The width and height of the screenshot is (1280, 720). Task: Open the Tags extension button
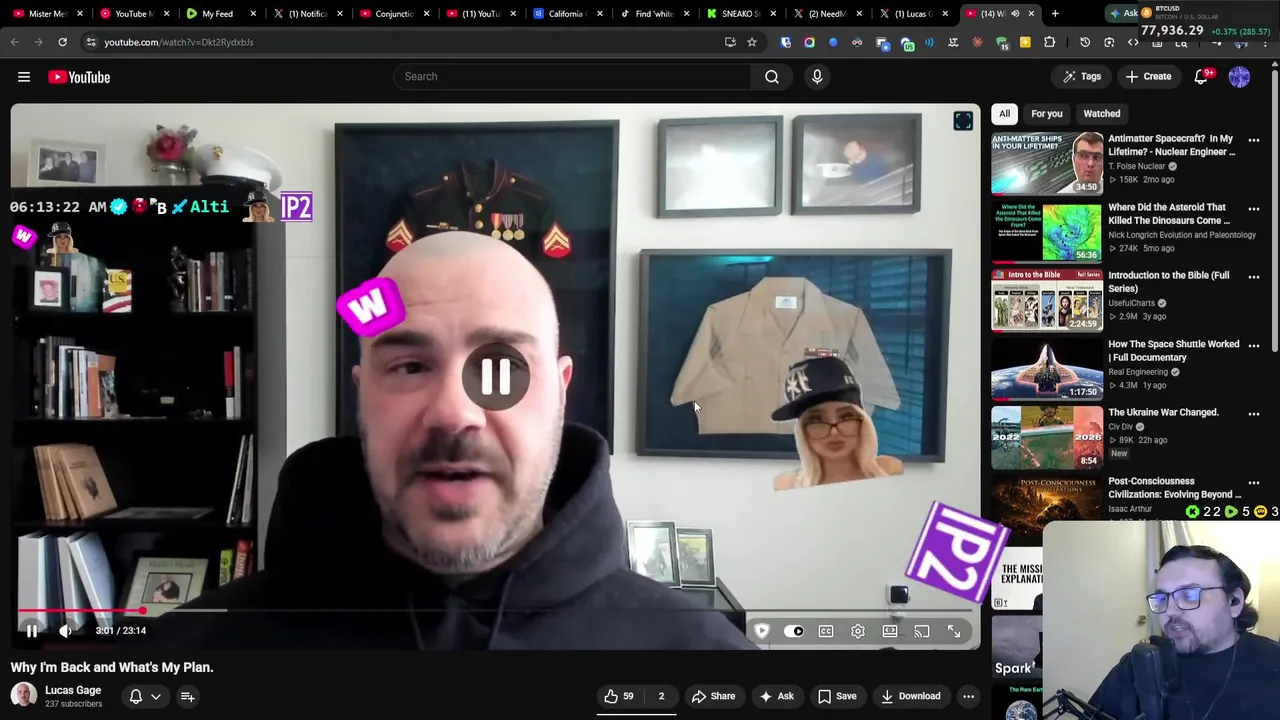(1081, 77)
